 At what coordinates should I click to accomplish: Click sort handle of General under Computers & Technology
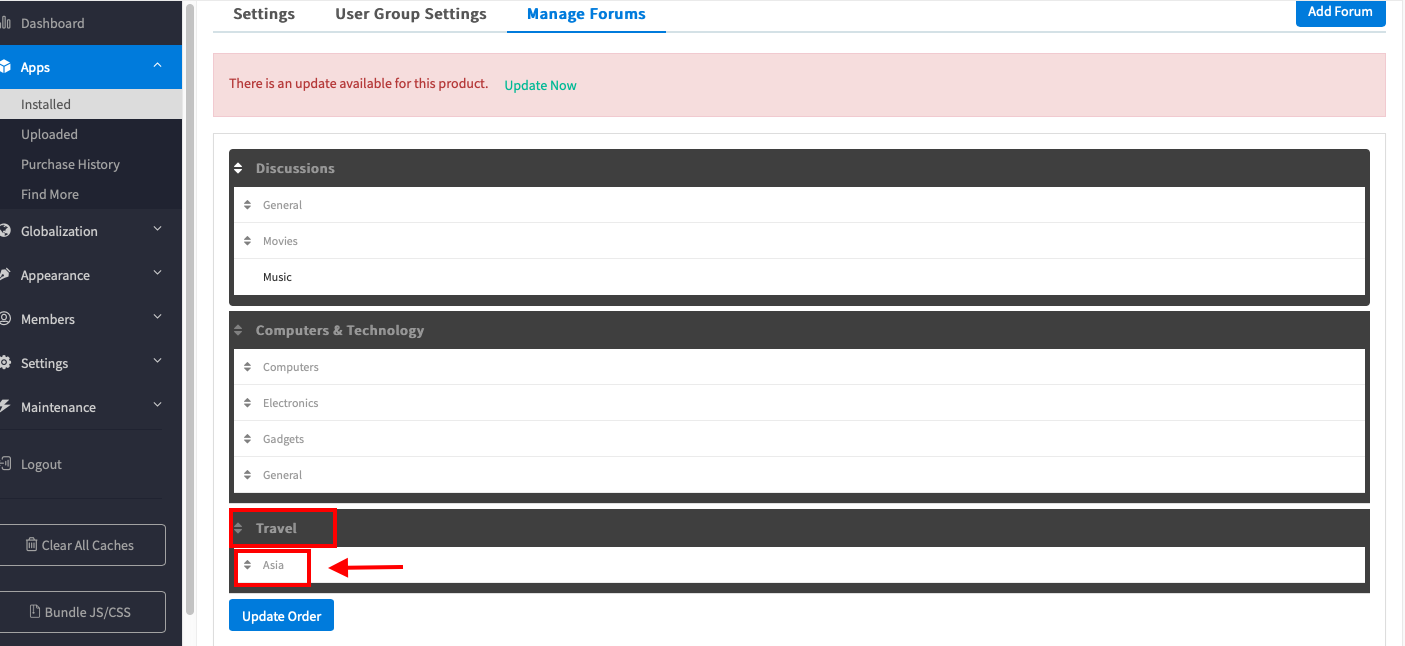click(247, 475)
